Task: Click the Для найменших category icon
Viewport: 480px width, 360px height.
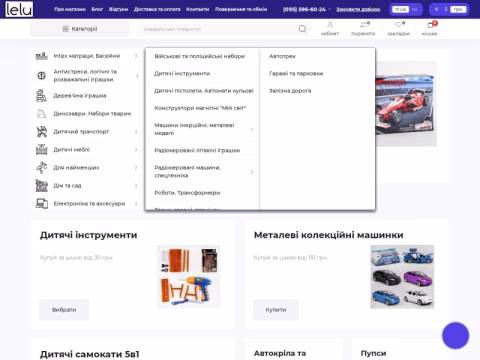Action: pos(42,168)
